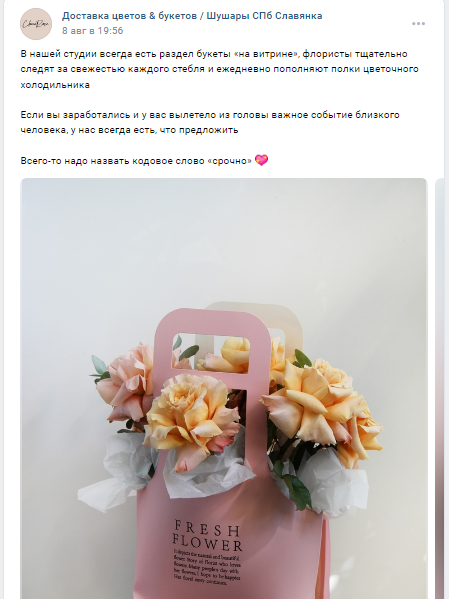Click the first paragraph starting with В нашей студии

(x=219, y=69)
